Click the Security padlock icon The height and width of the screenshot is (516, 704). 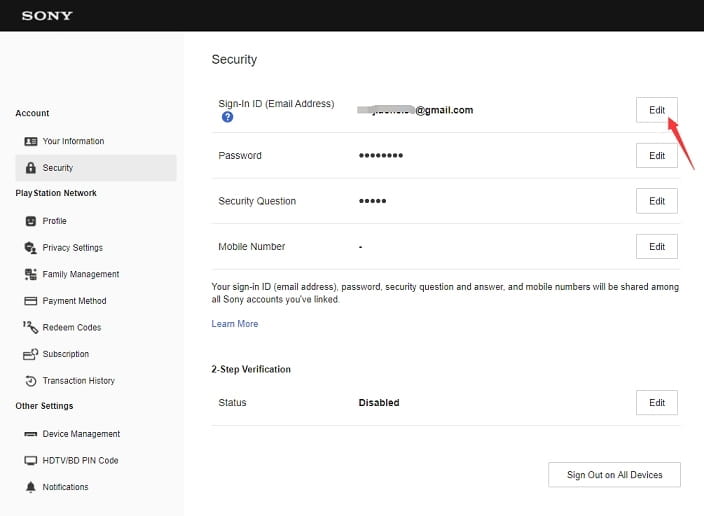[x=30, y=168]
